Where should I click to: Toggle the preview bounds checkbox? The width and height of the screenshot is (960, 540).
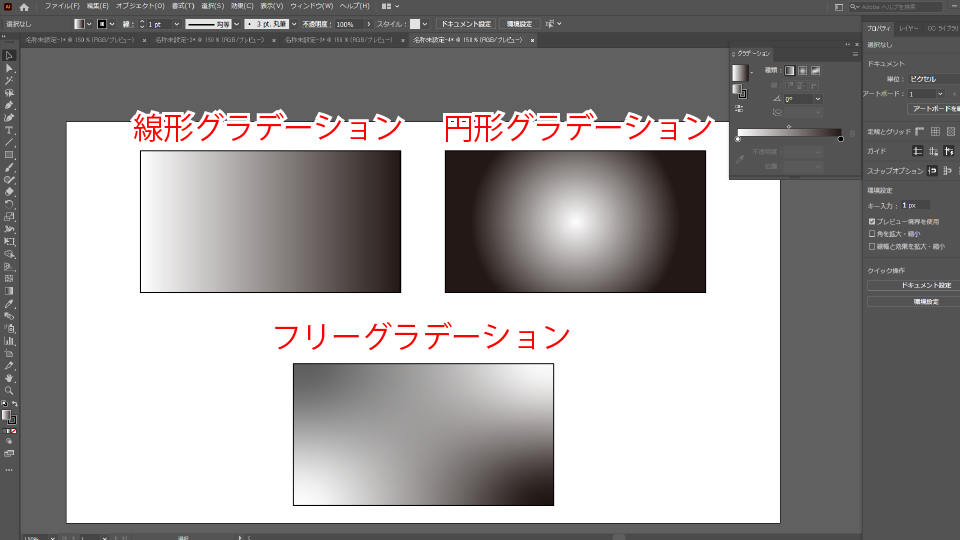(872, 222)
